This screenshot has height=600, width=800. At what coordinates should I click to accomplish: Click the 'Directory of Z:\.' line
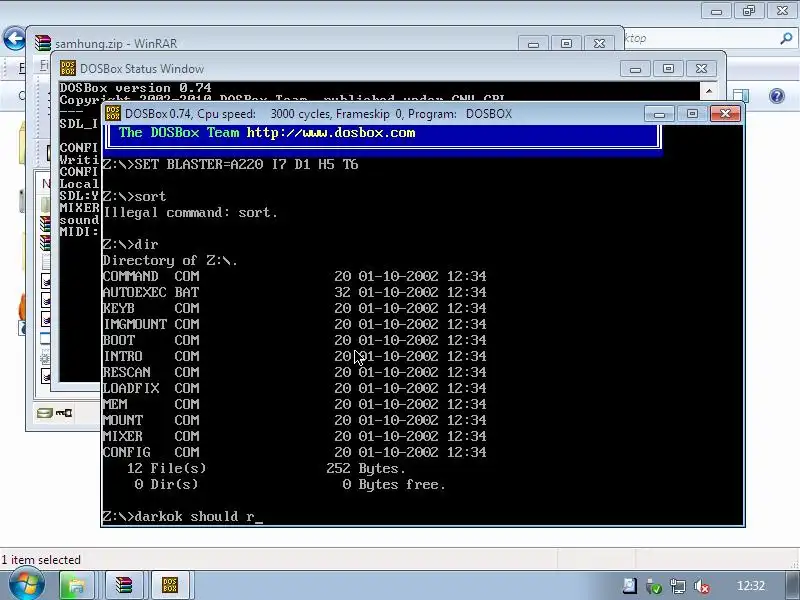coord(170,260)
